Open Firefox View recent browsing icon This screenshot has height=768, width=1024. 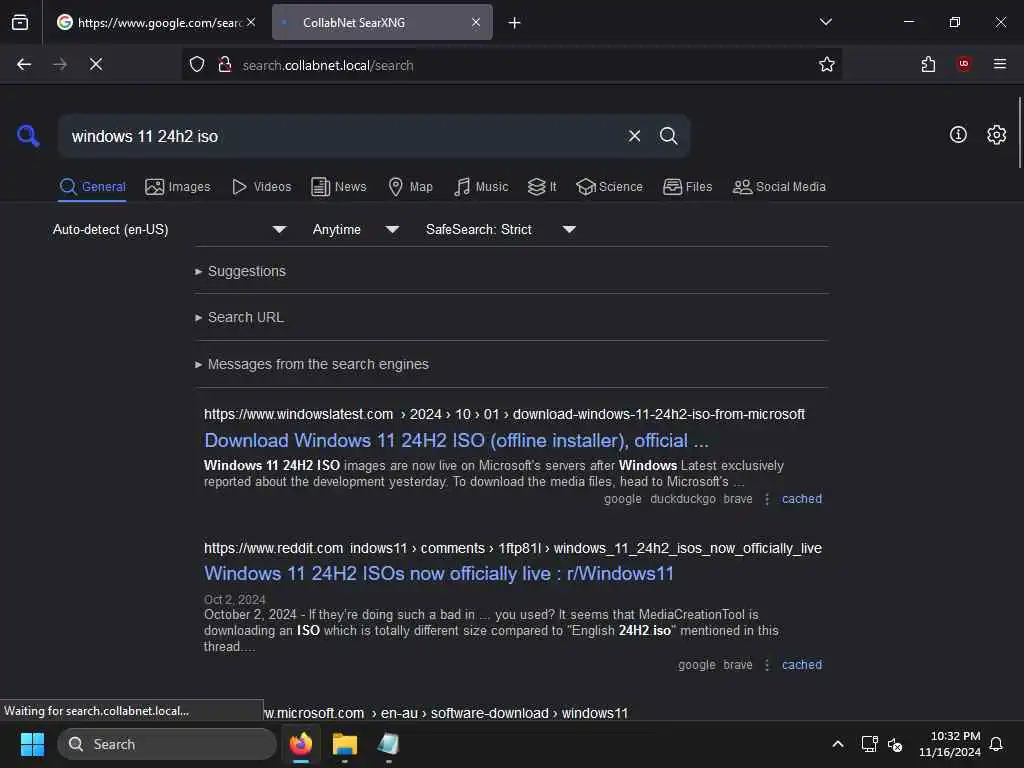coord(20,23)
